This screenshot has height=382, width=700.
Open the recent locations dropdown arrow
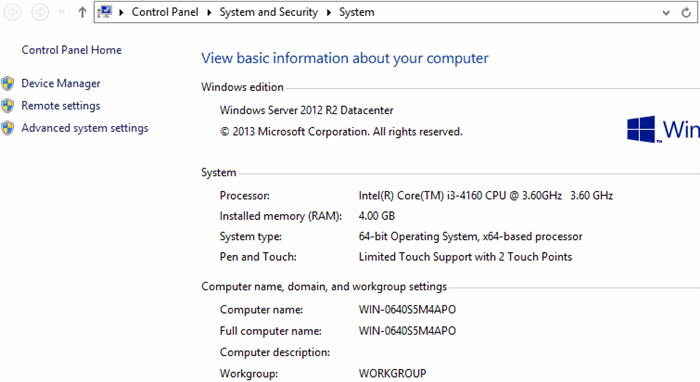(62, 12)
